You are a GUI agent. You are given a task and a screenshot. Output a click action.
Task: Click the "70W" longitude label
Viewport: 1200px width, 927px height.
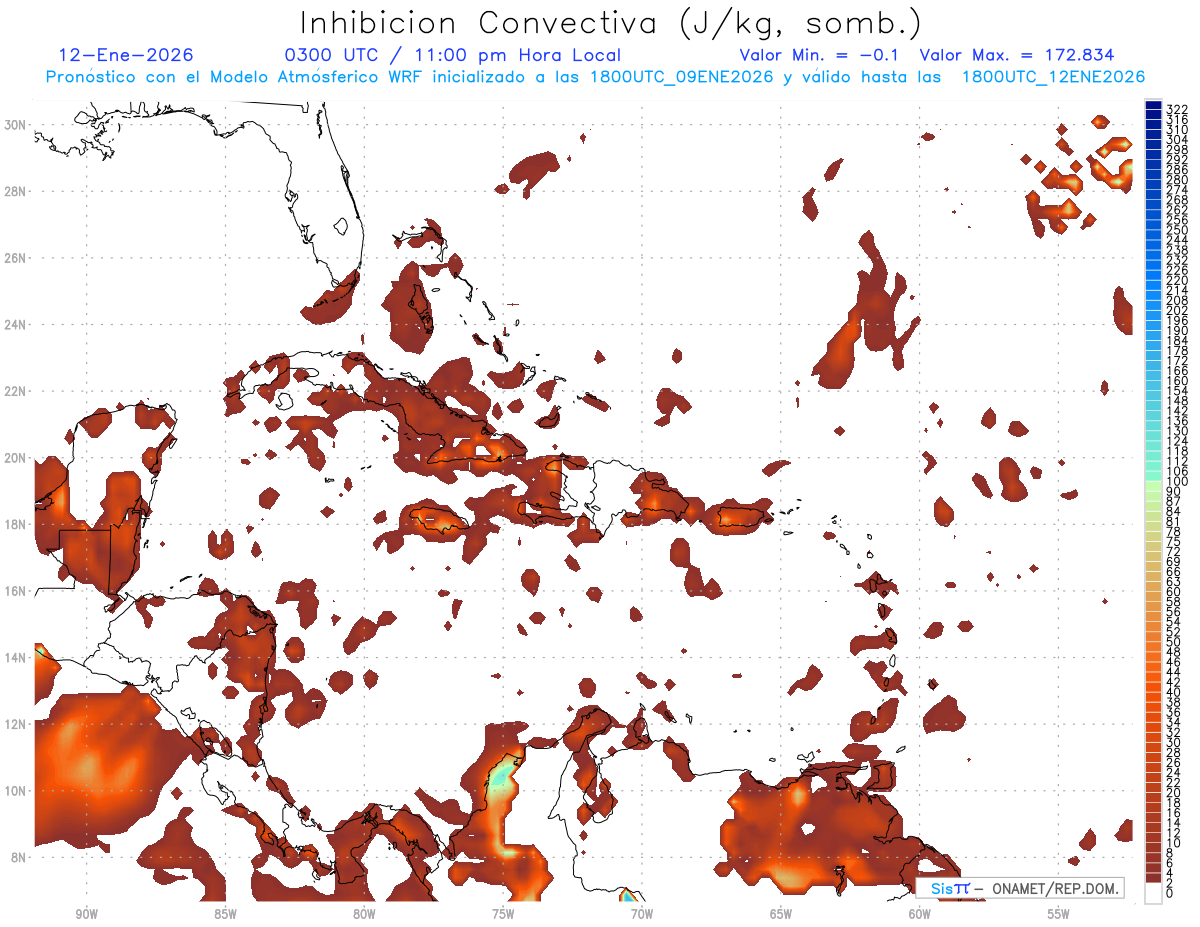tap(642, 913)
